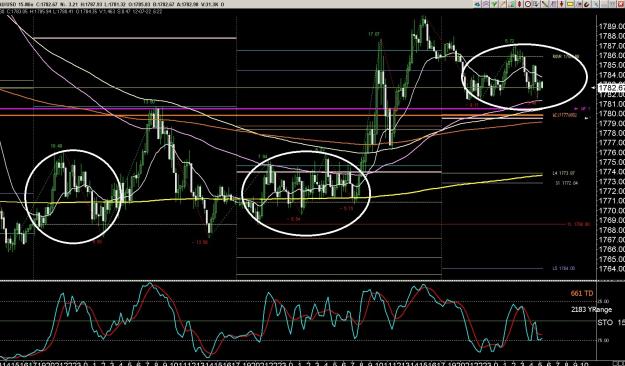625x366 pixels.
Task: Click the black horseshoe magnet icon
Action: (587, 4)
